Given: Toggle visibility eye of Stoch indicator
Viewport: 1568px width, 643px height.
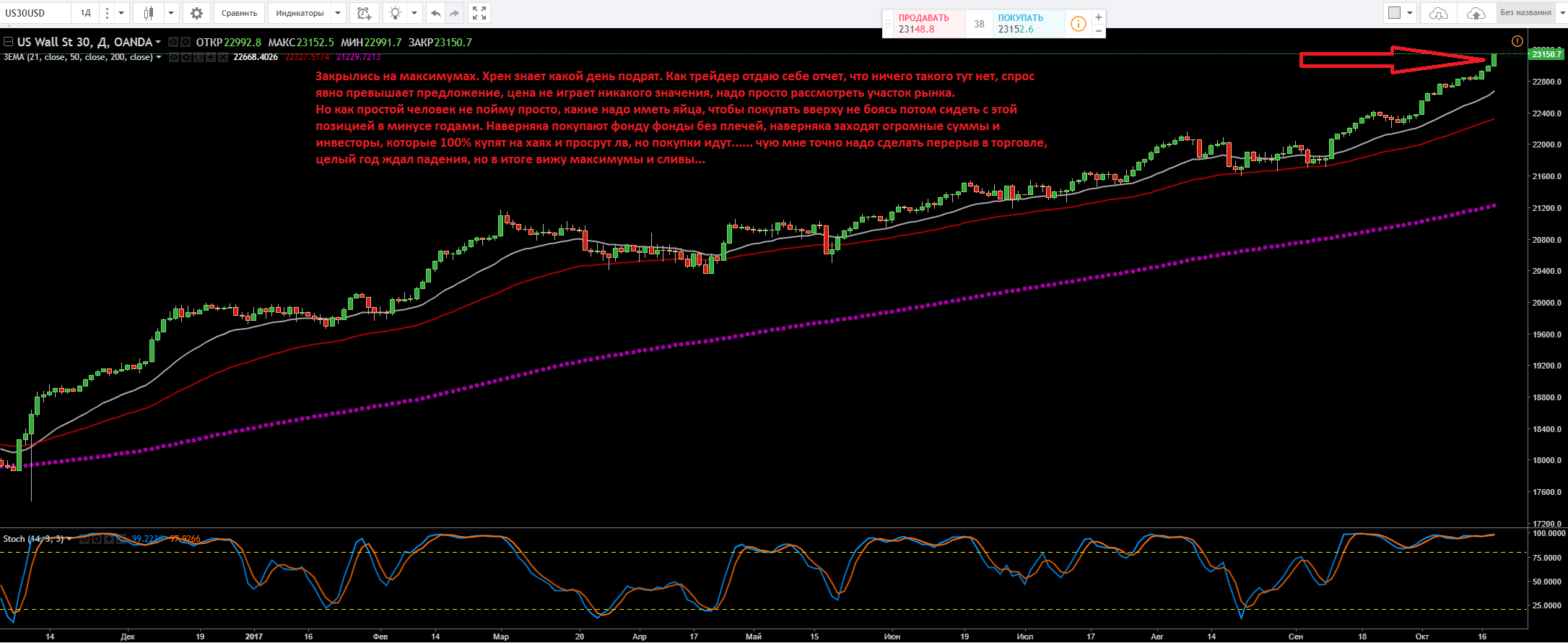Looking at the screenshot, I should (84, 539).
